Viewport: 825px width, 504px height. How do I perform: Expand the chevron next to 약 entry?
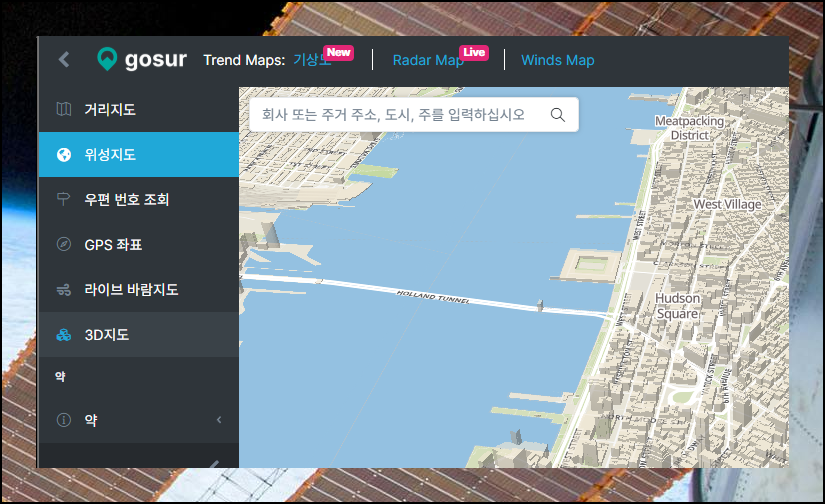[x=219, y=420]
